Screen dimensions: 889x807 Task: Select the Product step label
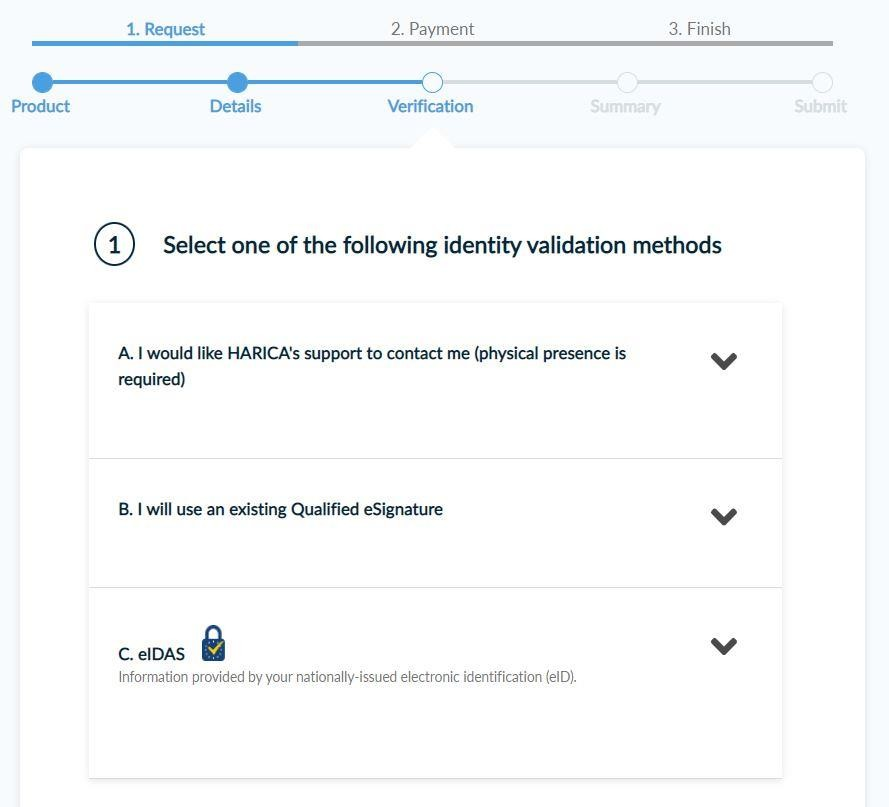41,106
